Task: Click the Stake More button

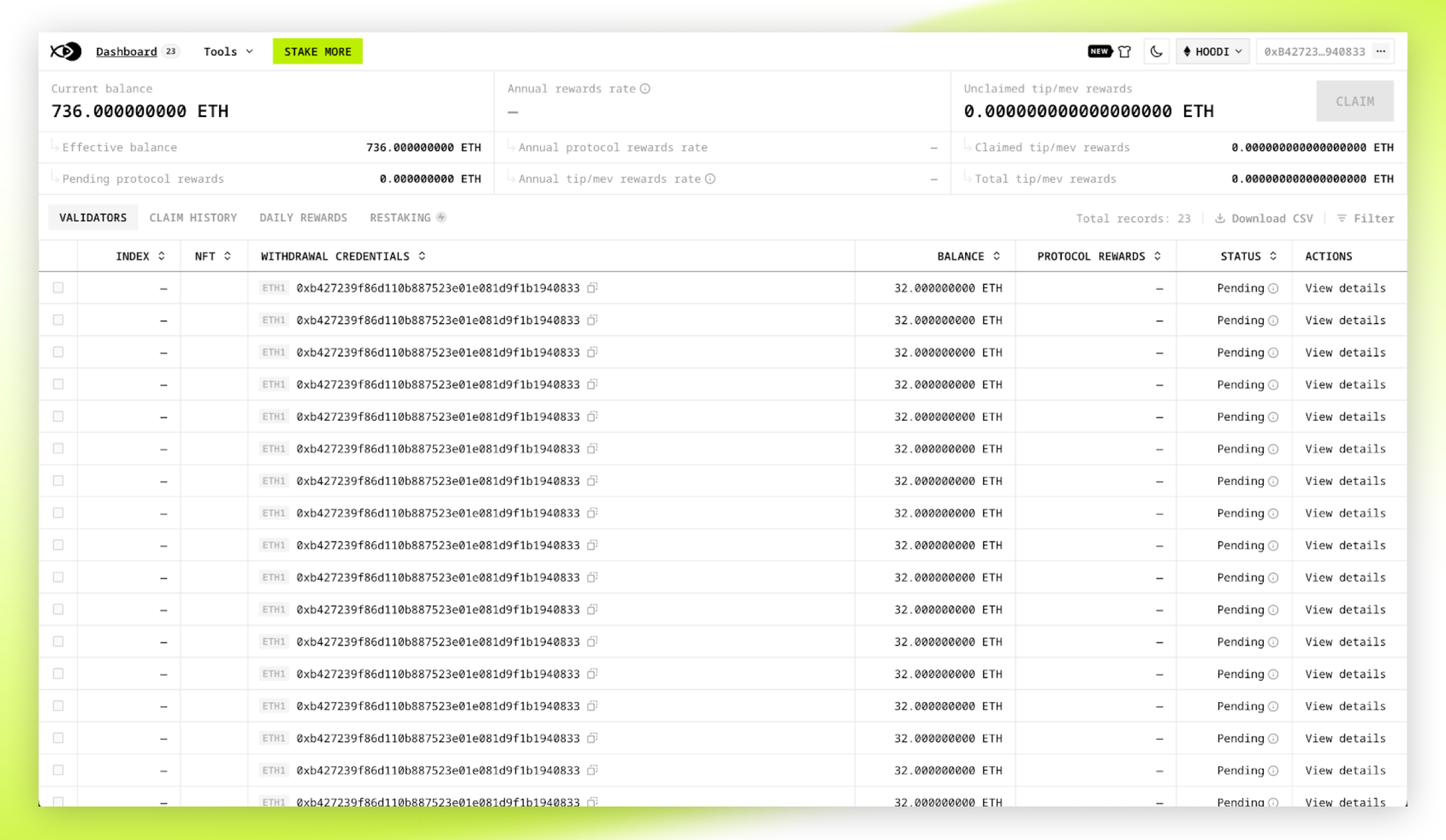Action: (x=317, y=51)
